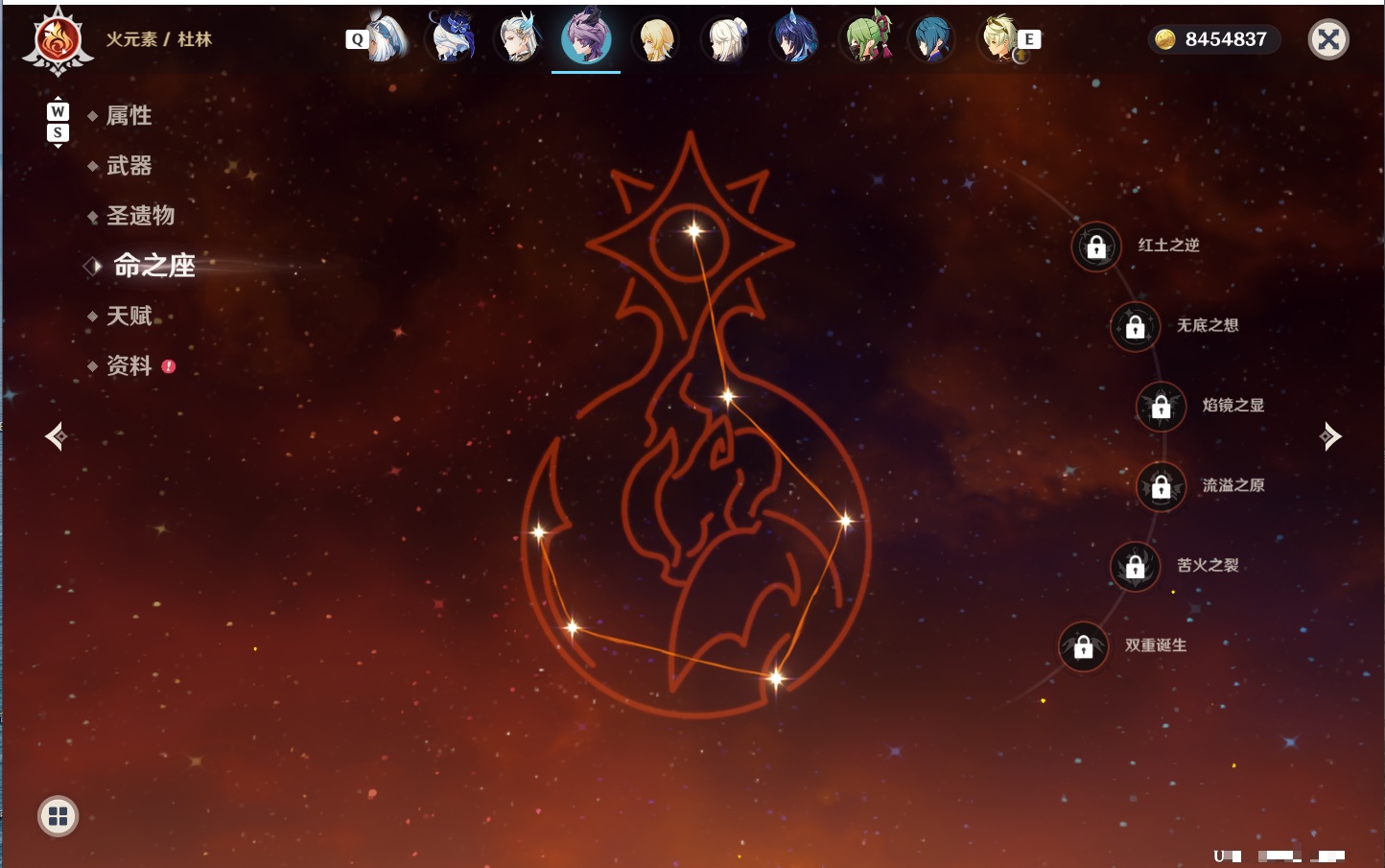The image size is (1385, 868).
Task: Click the lock icon for 双重诞生
Action: coord(1084,646)
